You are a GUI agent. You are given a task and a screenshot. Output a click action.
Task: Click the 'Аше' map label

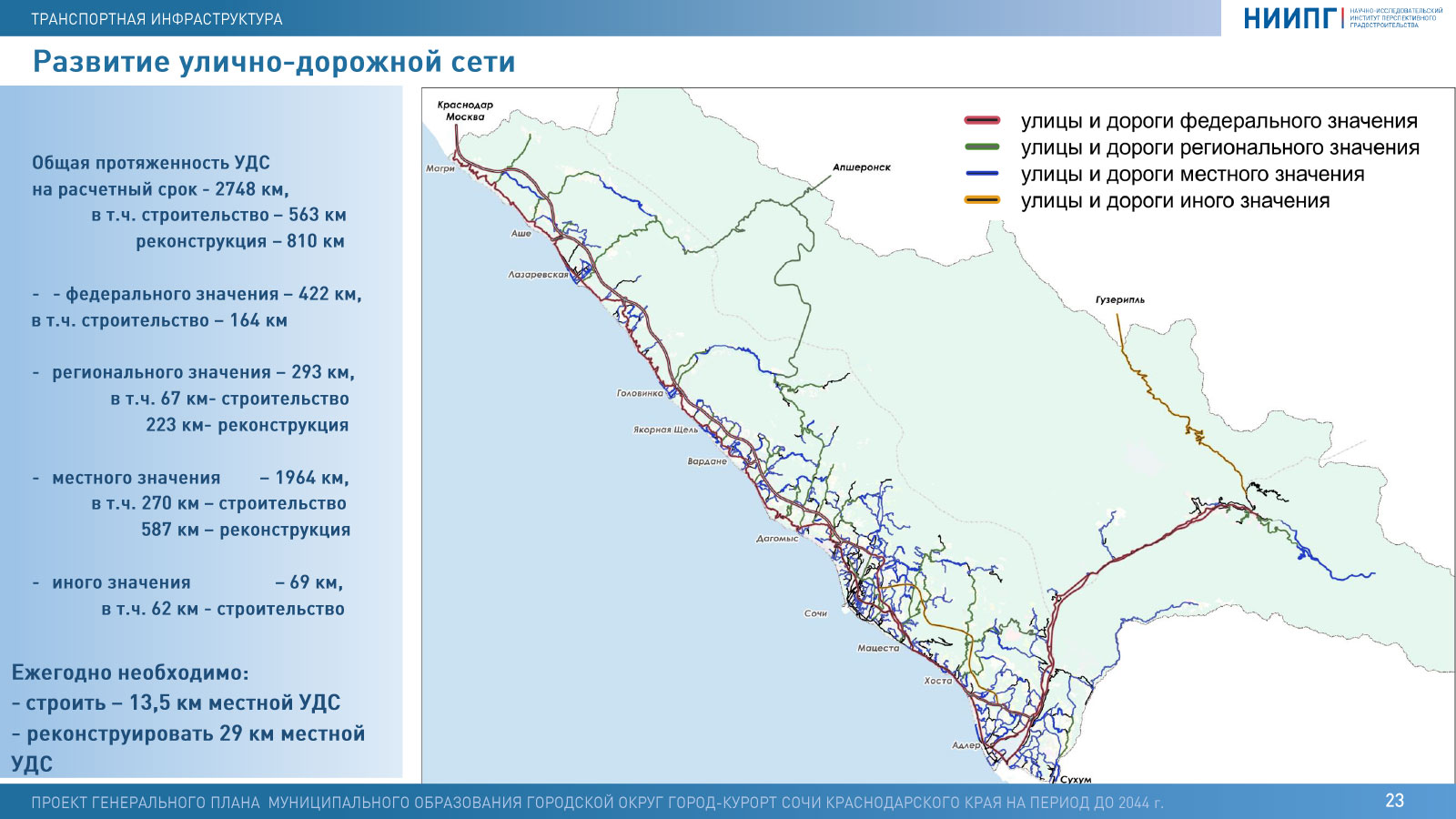pos(521,234)
